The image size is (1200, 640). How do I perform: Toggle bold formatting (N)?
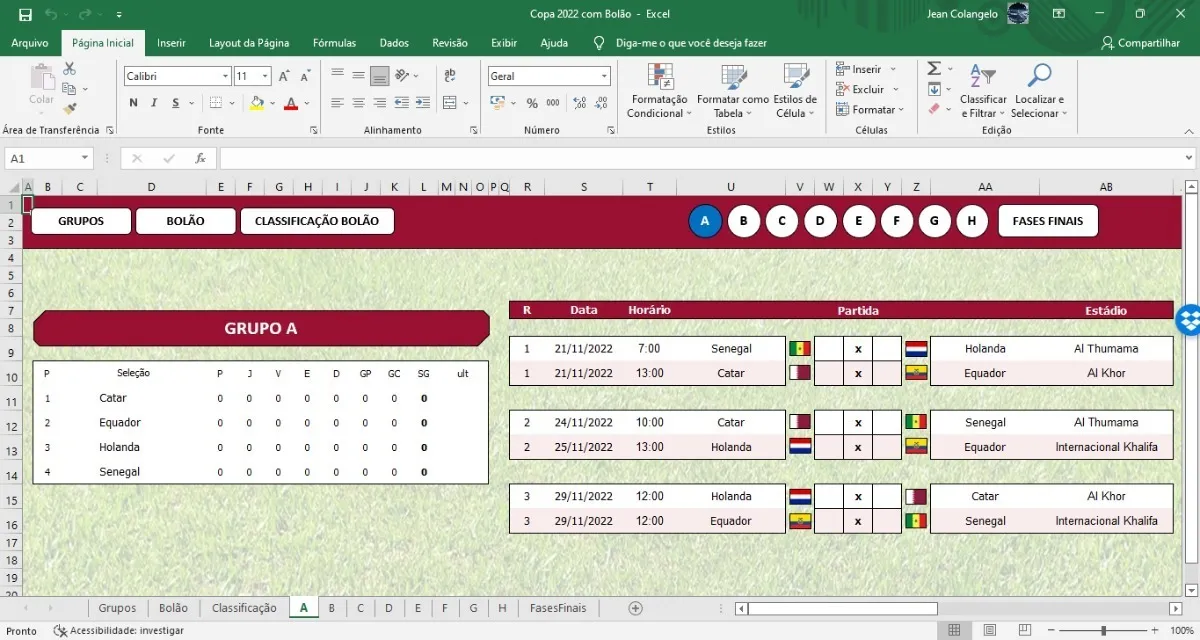[x=132, y=102]
